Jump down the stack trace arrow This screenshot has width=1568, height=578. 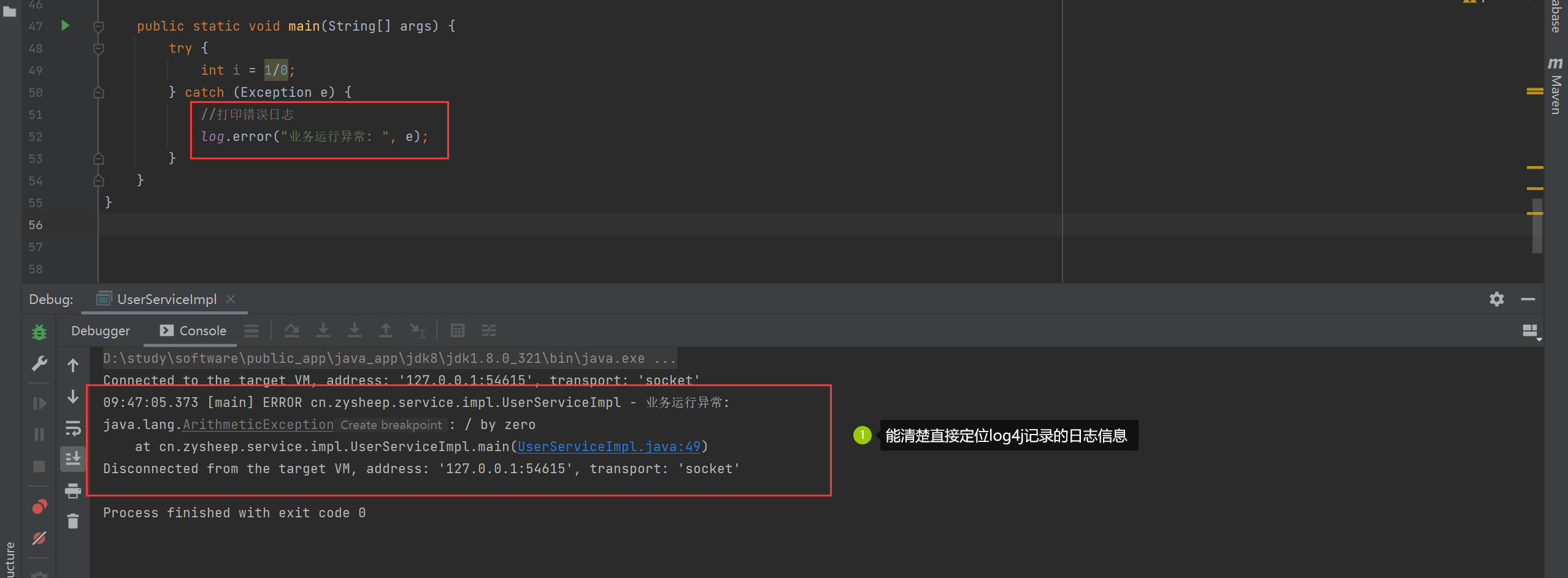73,397
